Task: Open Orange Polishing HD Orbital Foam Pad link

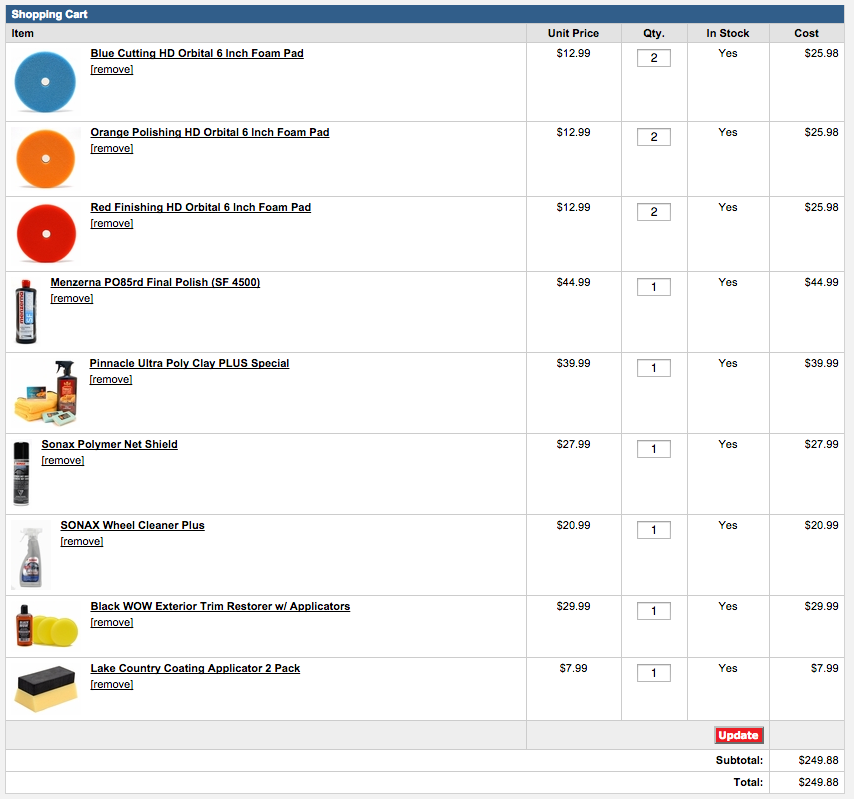Action: coord(210,132)
